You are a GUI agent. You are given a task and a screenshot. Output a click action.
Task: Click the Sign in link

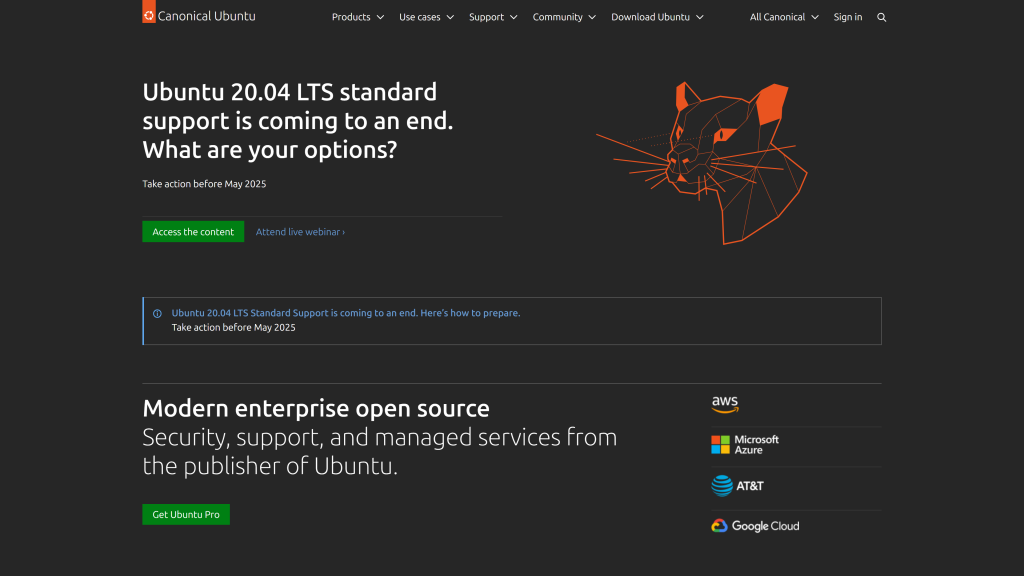(848, 17)
